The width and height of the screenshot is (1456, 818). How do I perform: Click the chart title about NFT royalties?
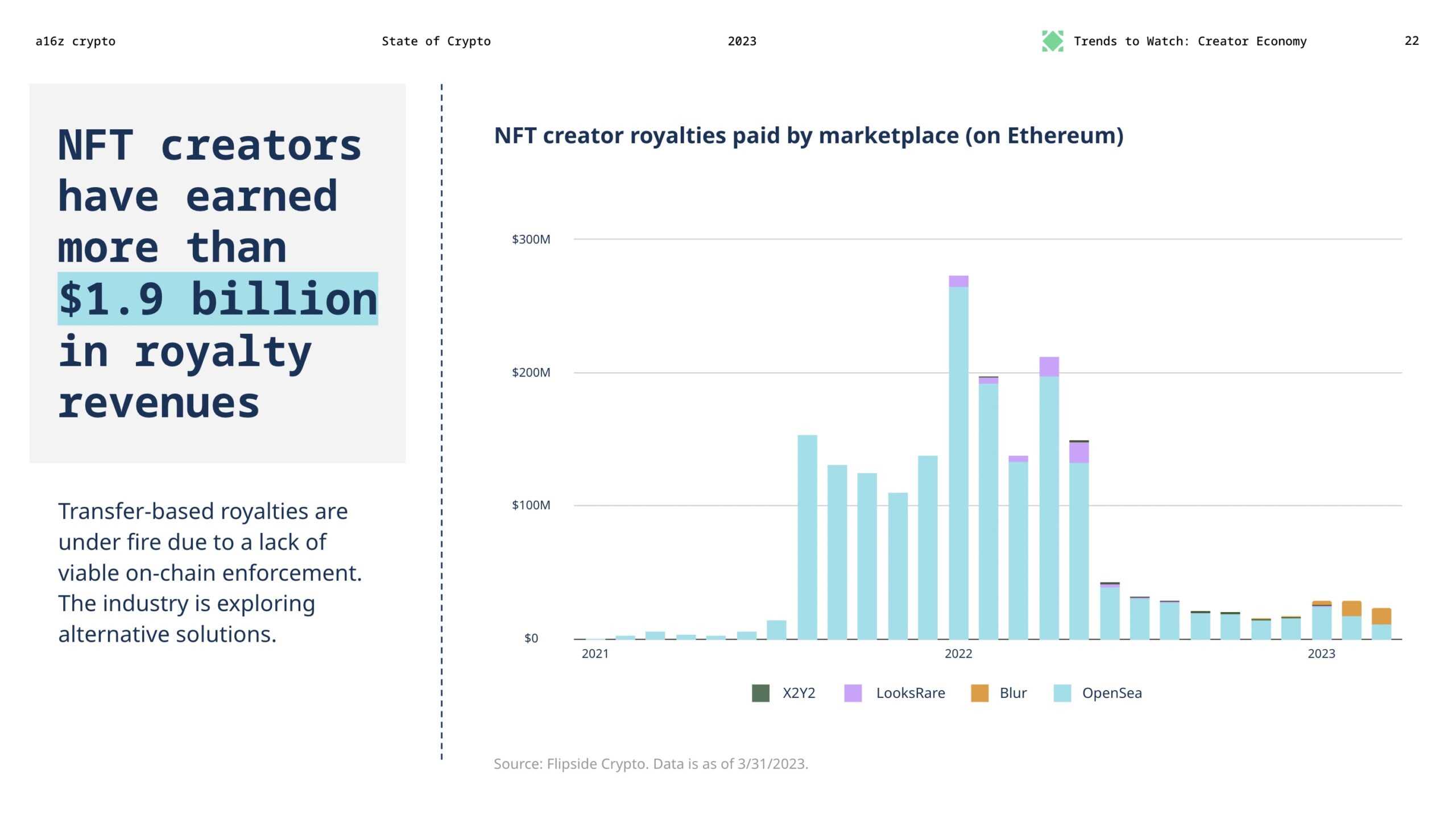click(808, 135)
